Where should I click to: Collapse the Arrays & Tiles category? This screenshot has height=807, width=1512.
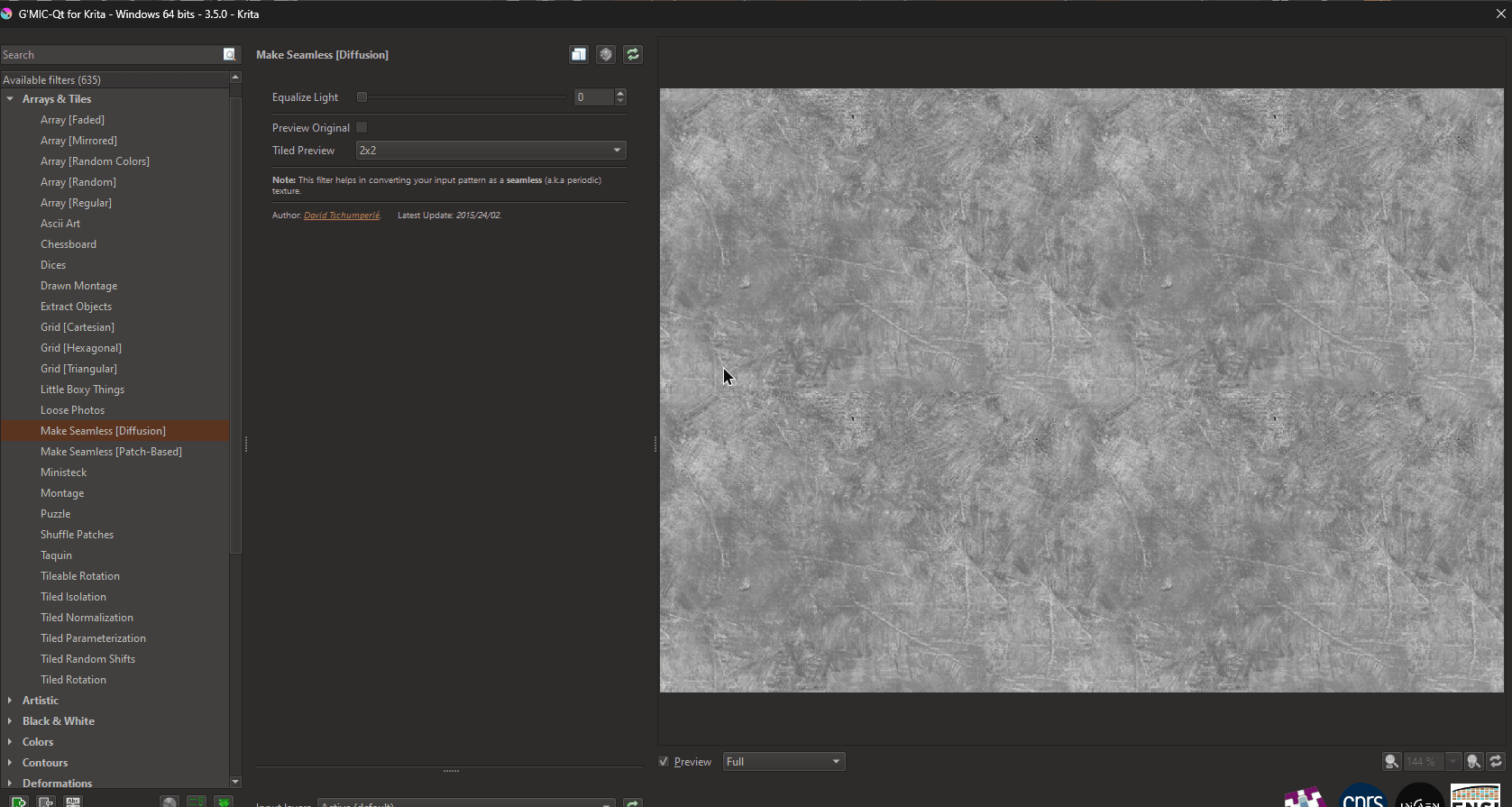(10, 99)
